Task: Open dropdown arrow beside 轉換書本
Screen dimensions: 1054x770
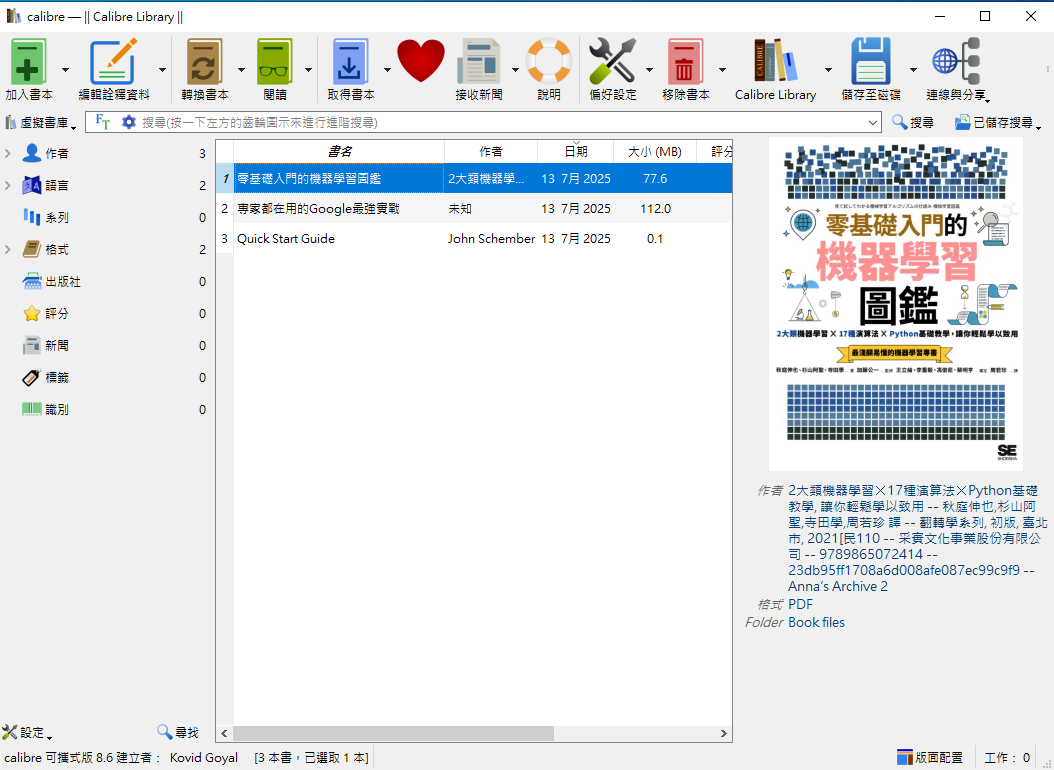Action: (x=241, y=69)
